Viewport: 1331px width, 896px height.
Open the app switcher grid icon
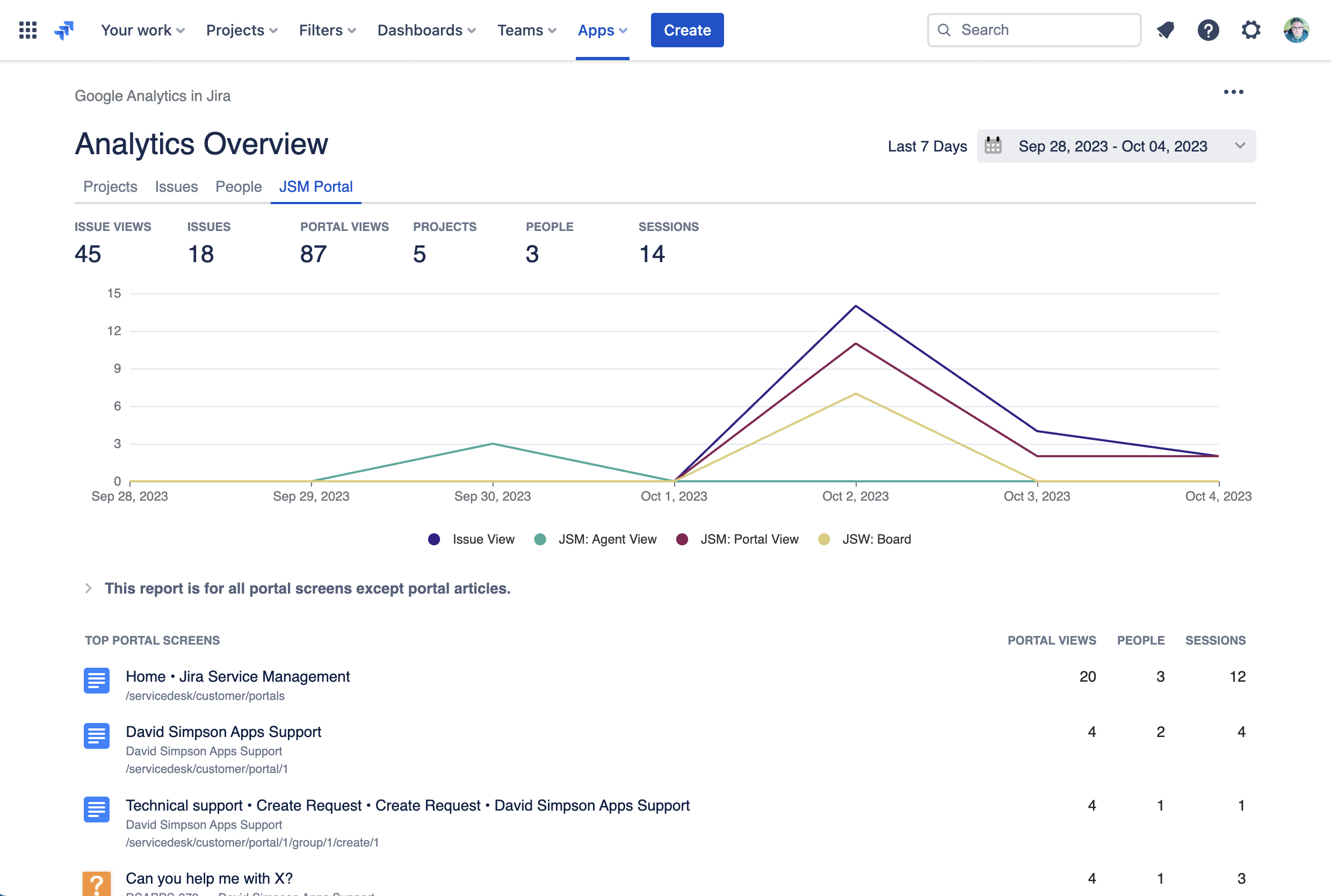pos(27,30)
